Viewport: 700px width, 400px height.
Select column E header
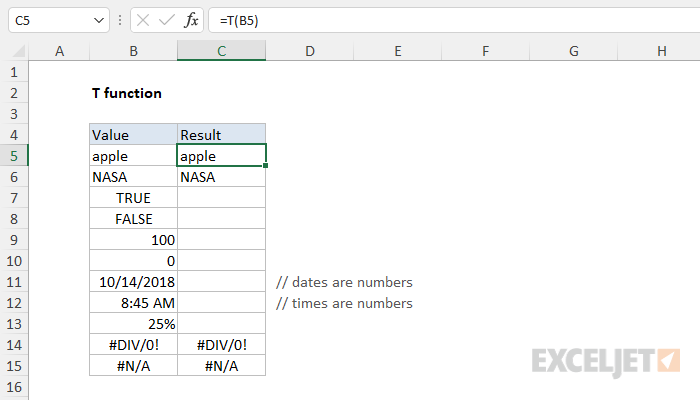coord(398,51)
